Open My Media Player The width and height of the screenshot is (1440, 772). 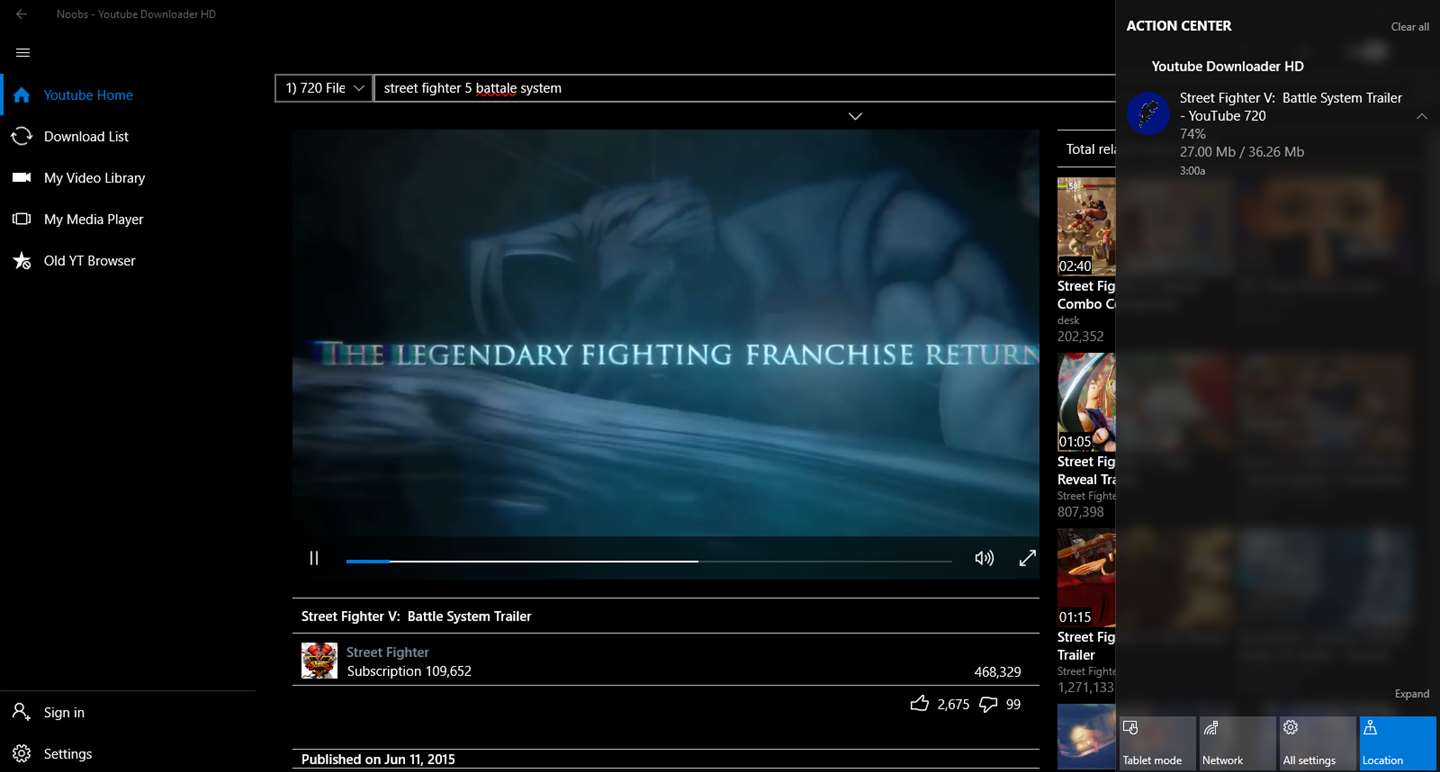click(x=128, y=219)
